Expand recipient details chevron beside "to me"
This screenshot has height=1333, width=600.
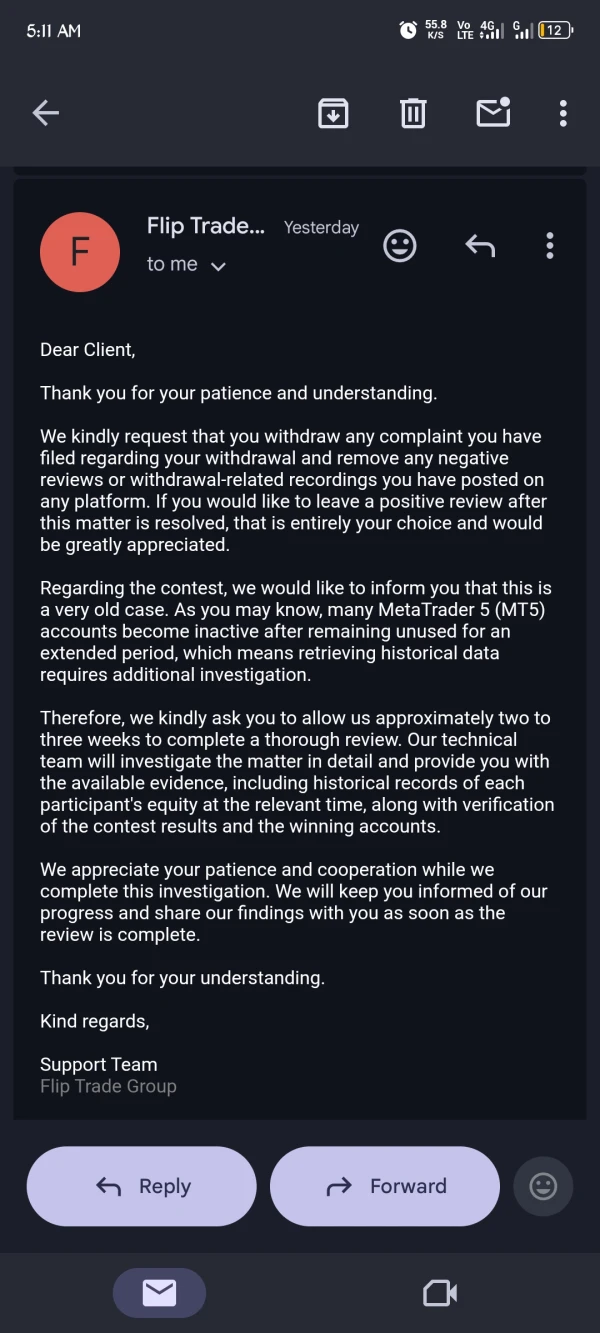pyautogui.click(x=218, y=266)
